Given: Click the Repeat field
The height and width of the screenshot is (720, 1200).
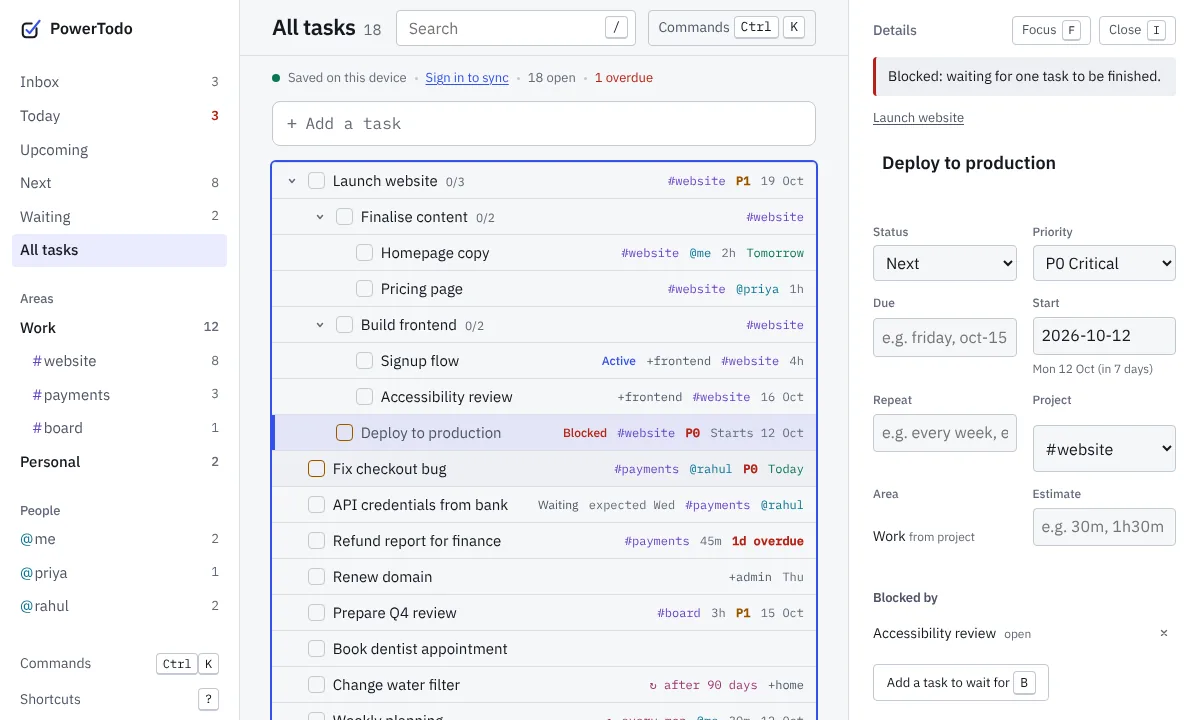Looking at the screenshot, I should pos(945,433).
